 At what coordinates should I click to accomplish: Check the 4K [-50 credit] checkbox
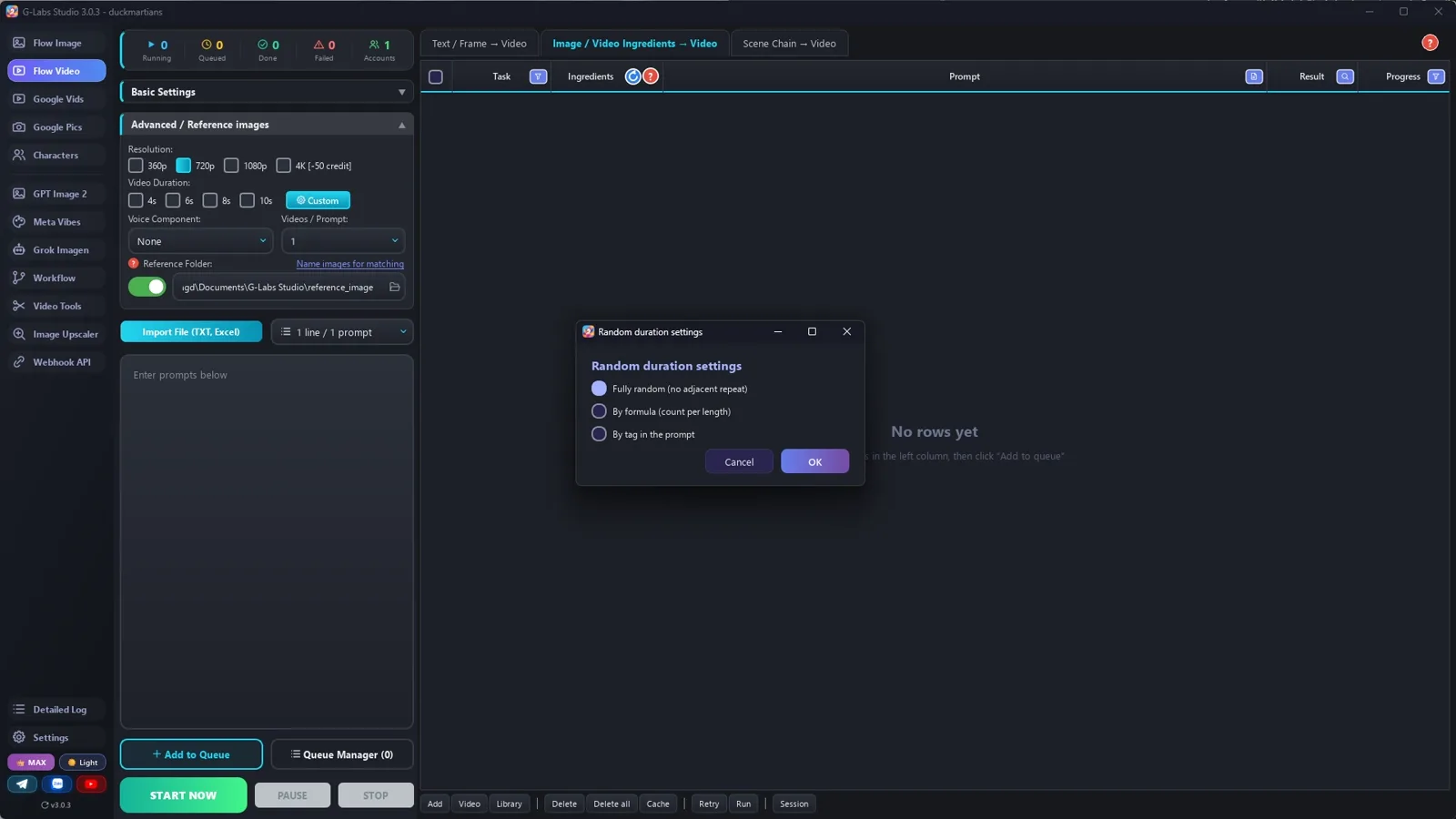283,166
